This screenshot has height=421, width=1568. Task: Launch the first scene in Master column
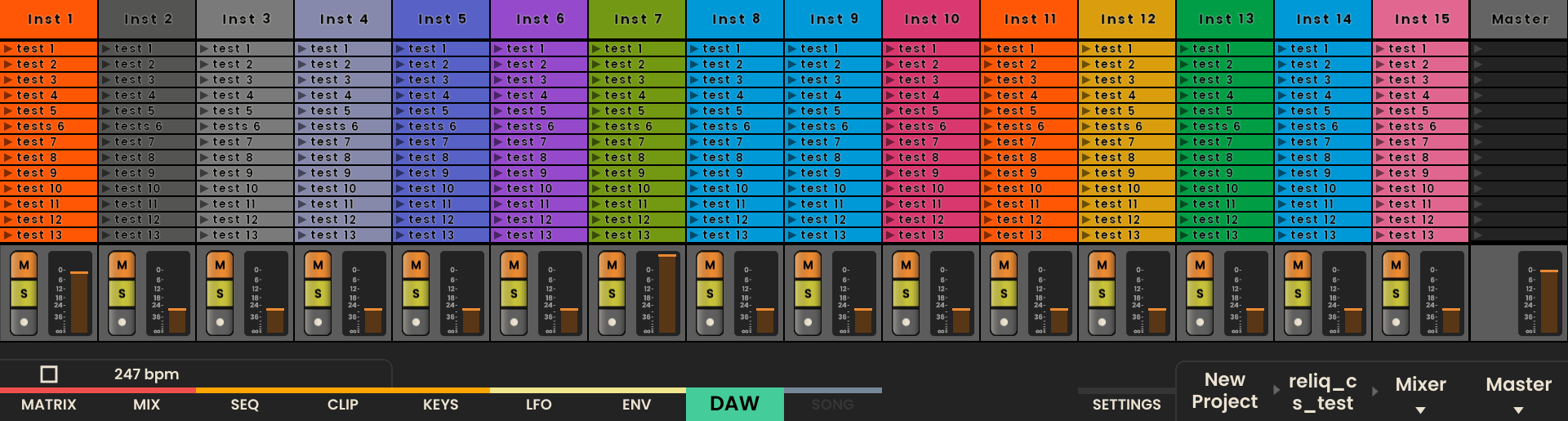pos(1478,49)
